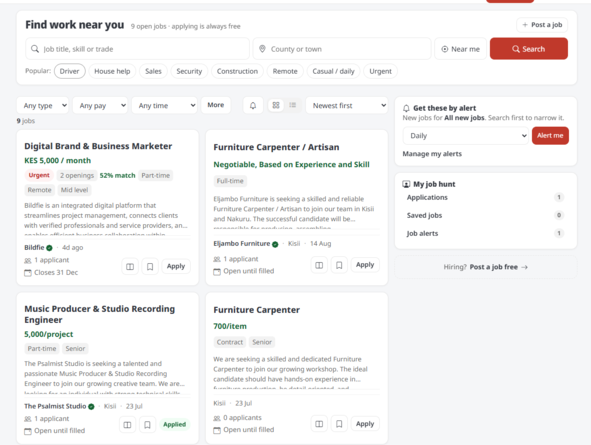This screenshot has width=591, height=445.
Task: Click the location pin in County field
Action: [262, 49]
